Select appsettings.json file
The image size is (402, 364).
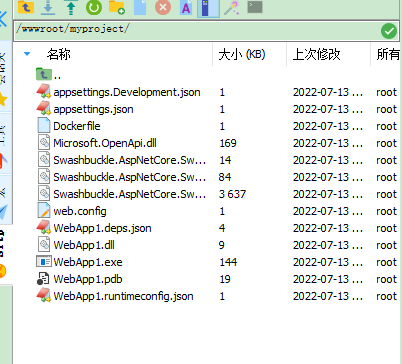tap(93, 109)
